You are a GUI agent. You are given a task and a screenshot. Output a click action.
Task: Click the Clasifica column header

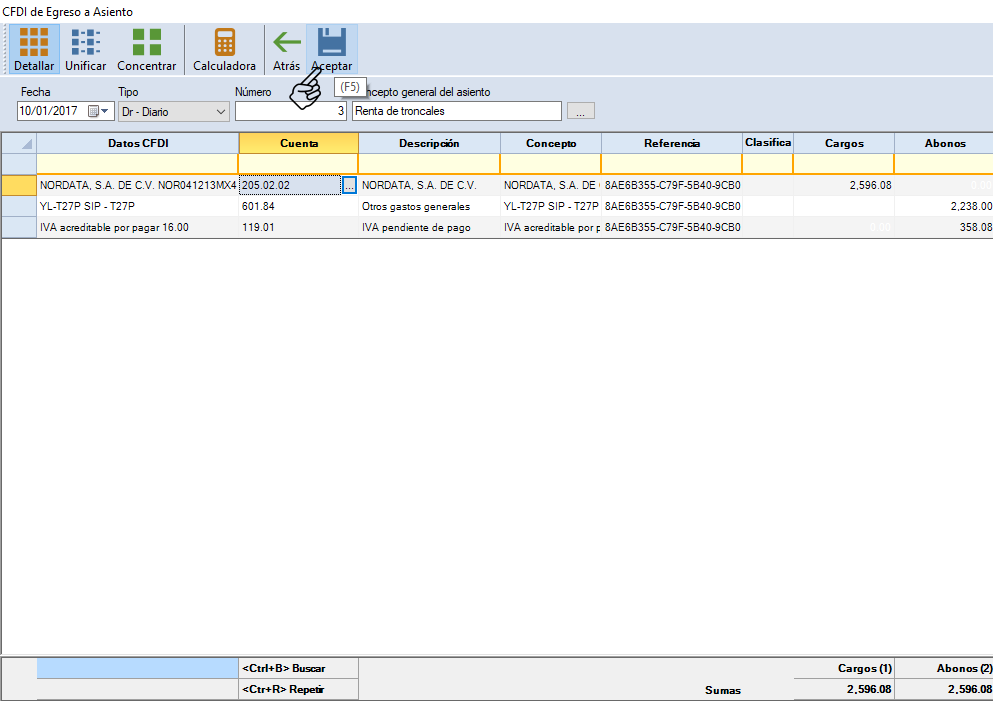point(768,143)
